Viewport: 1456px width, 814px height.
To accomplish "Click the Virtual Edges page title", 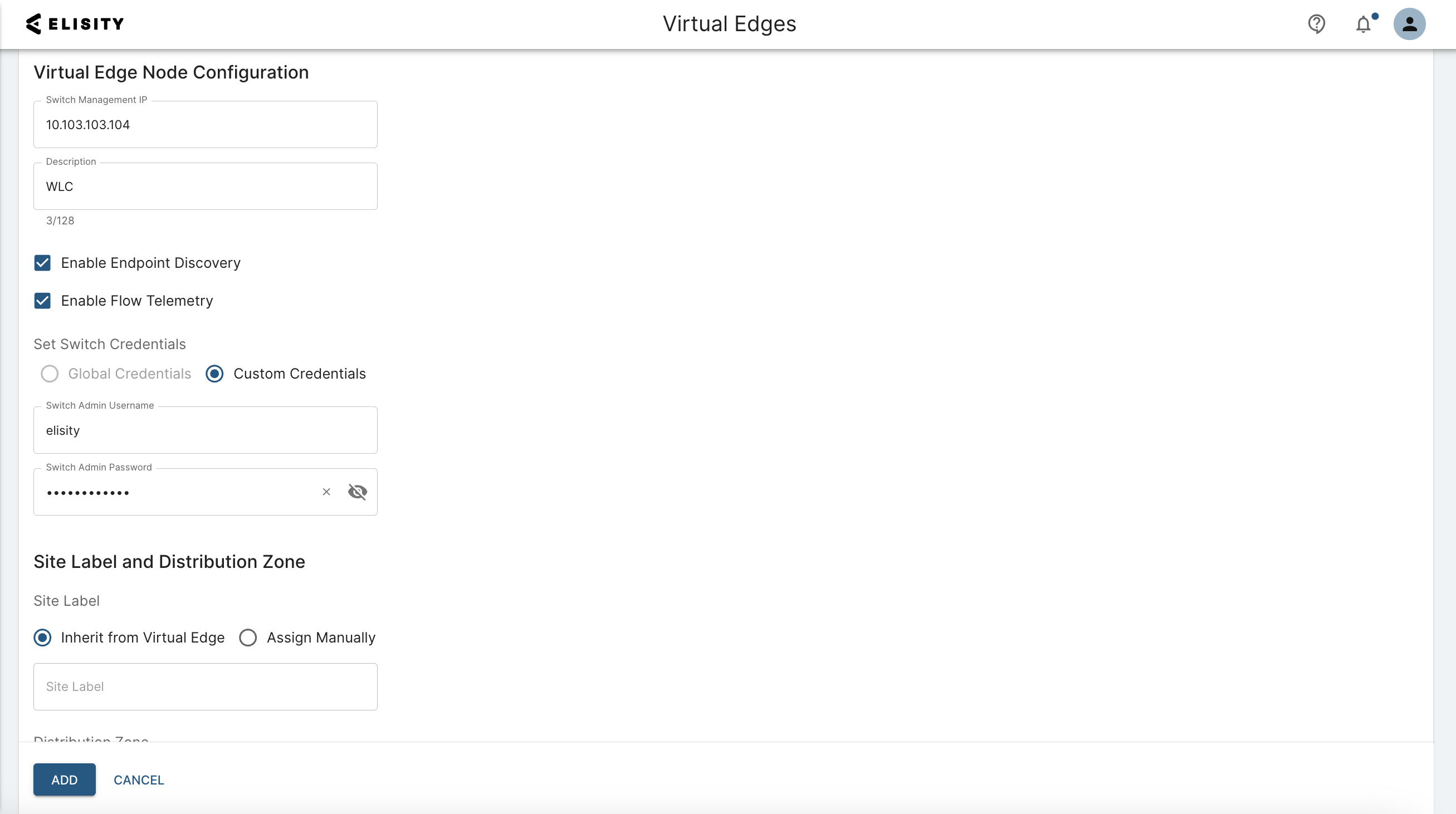I will click(729, 24).
